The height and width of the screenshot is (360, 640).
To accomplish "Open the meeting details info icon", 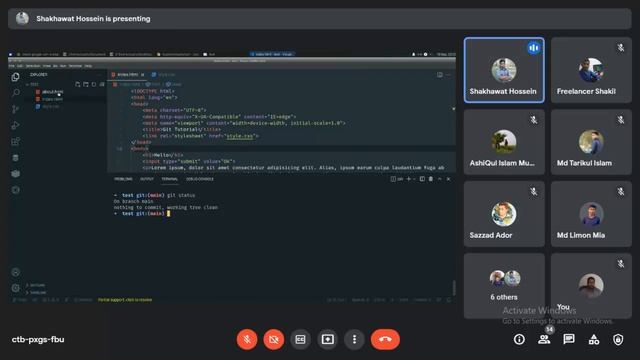I will click(x=519, y=339).
